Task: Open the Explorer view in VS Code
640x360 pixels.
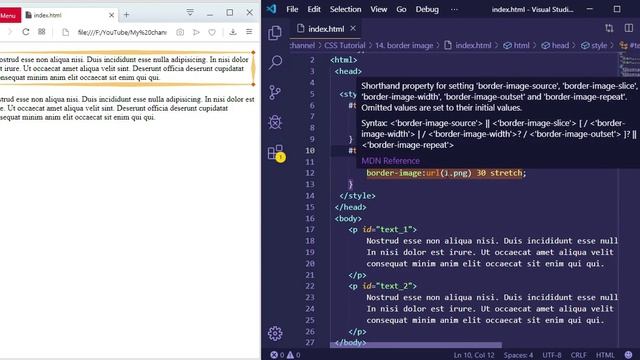Action: (275, 33)
